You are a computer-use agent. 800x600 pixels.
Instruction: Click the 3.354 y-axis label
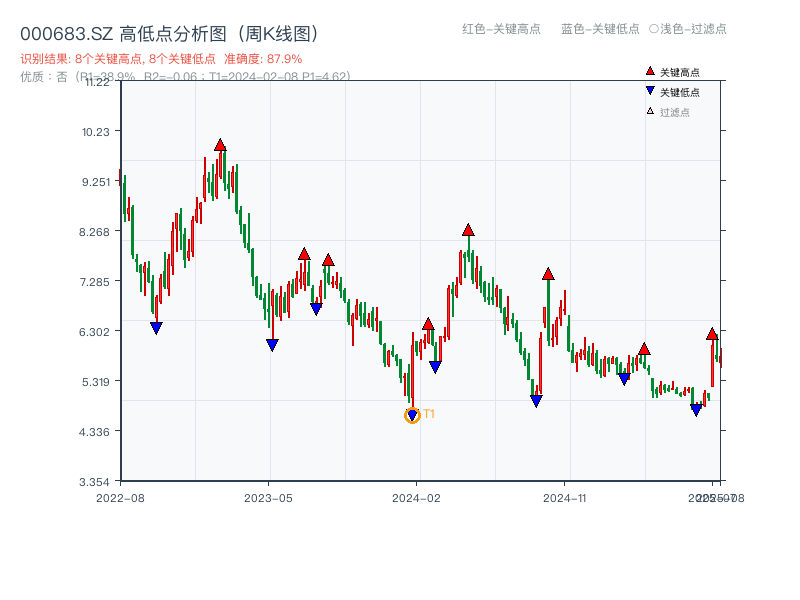[x=94, y=482]
